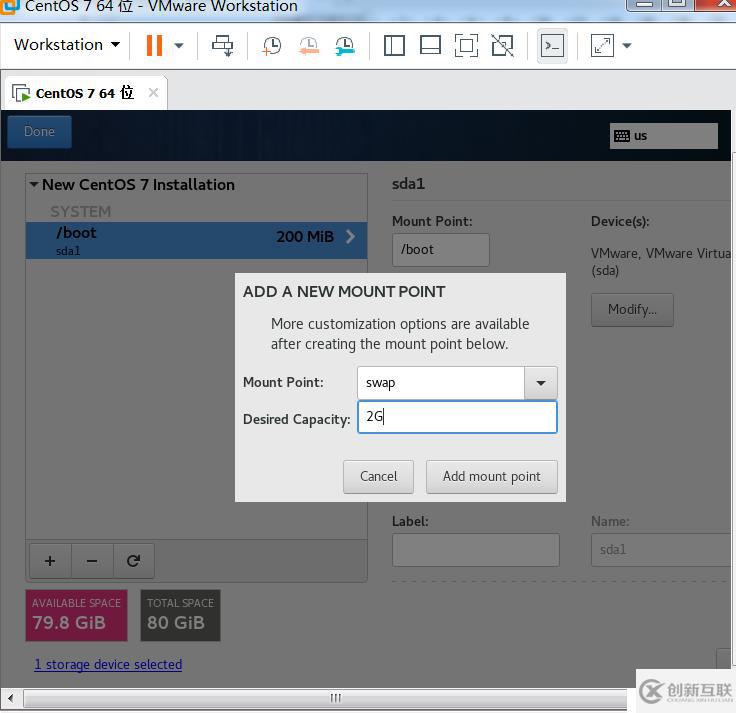This screenshot has width=736, height=713.
Task: Select the /boot sda1 partition row
Action: pyautogui.click(x=196, y=240)
